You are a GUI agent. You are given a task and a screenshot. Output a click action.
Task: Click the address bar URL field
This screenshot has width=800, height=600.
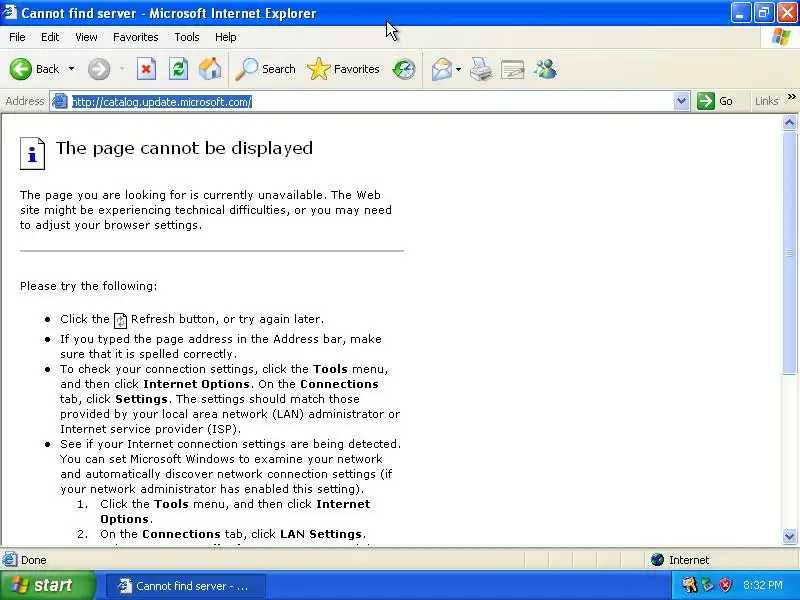371,102
